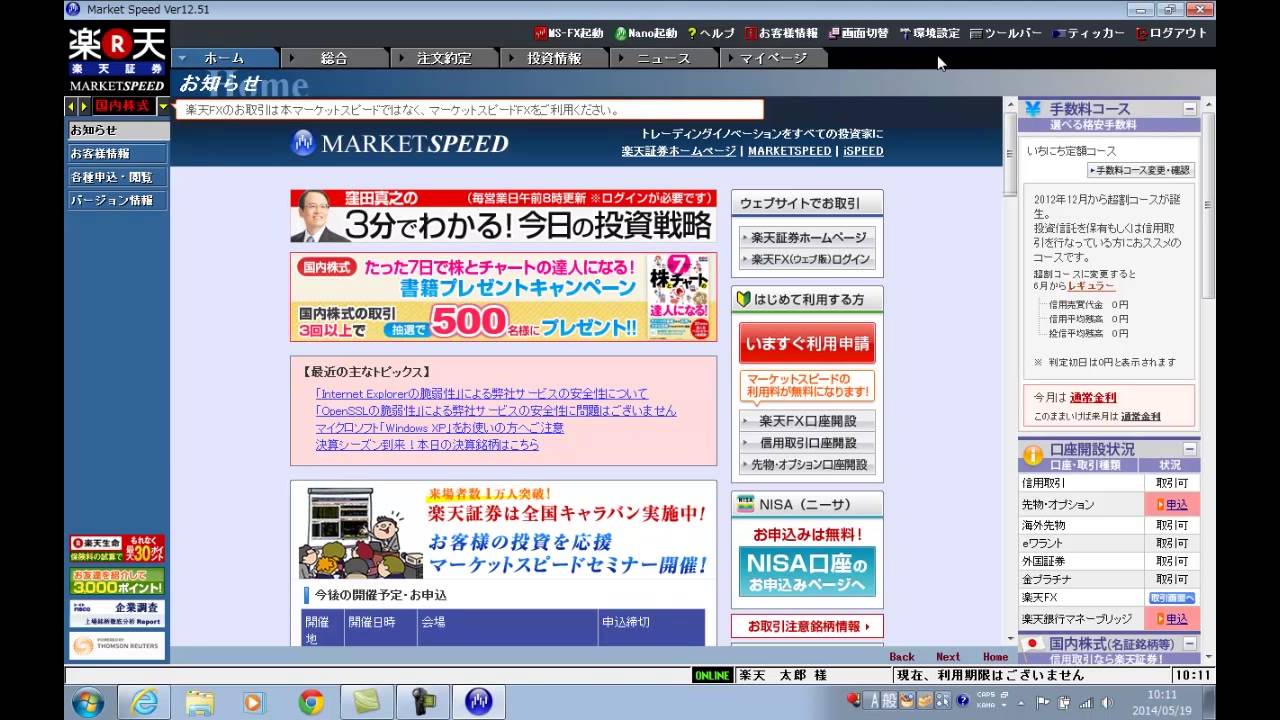Open the 投資情報 tab
This screenshot has height=720, width=1280.
[x=554, y=58]
